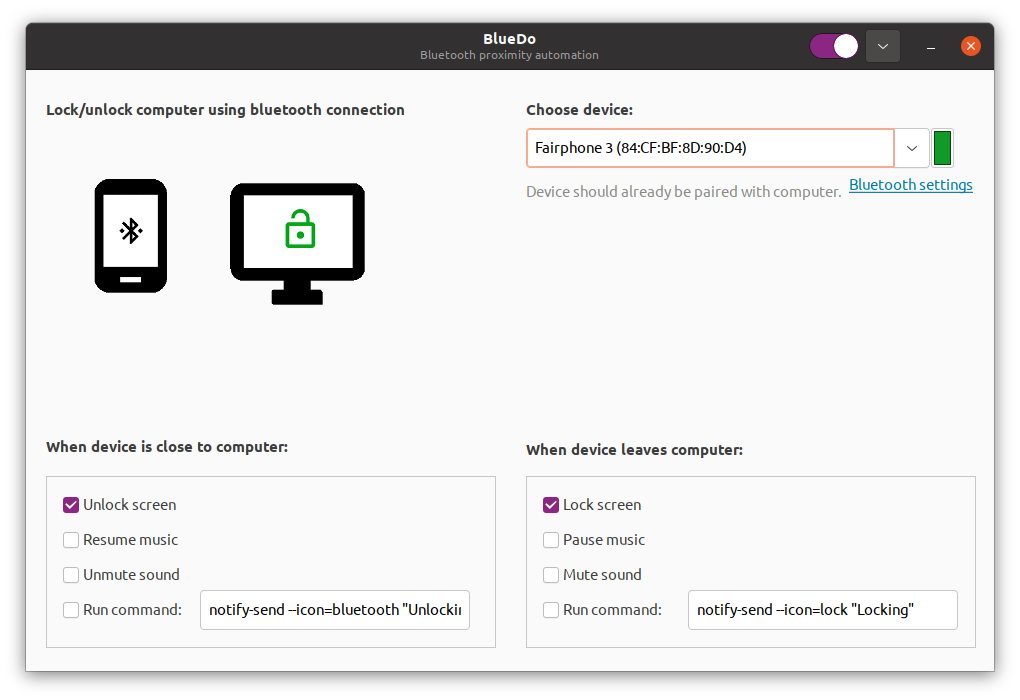Enable the Mute sound checkbox
This screenshot has height=700, width=1020.
(551, 575)
